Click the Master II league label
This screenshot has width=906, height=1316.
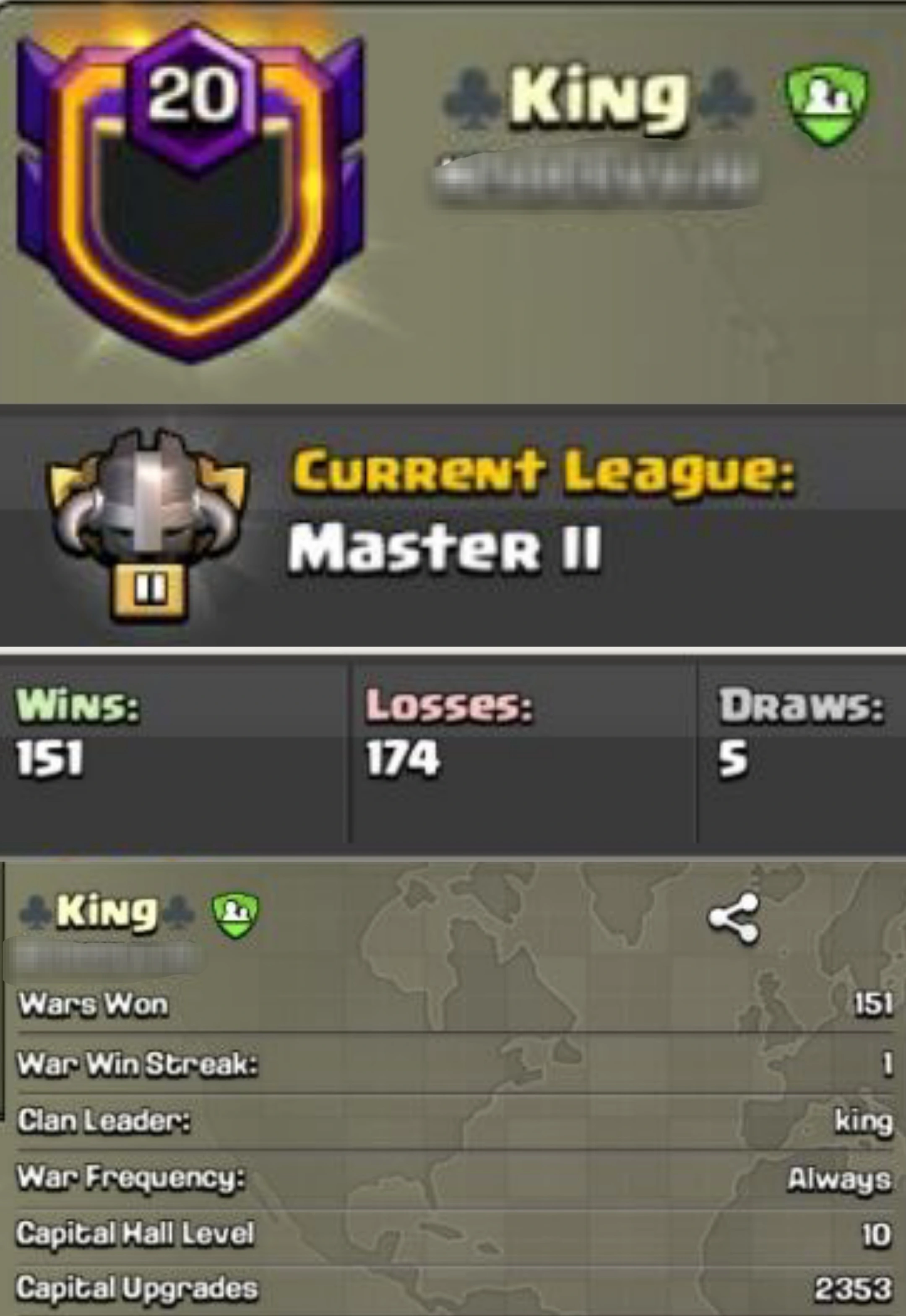tap(444, 548)
